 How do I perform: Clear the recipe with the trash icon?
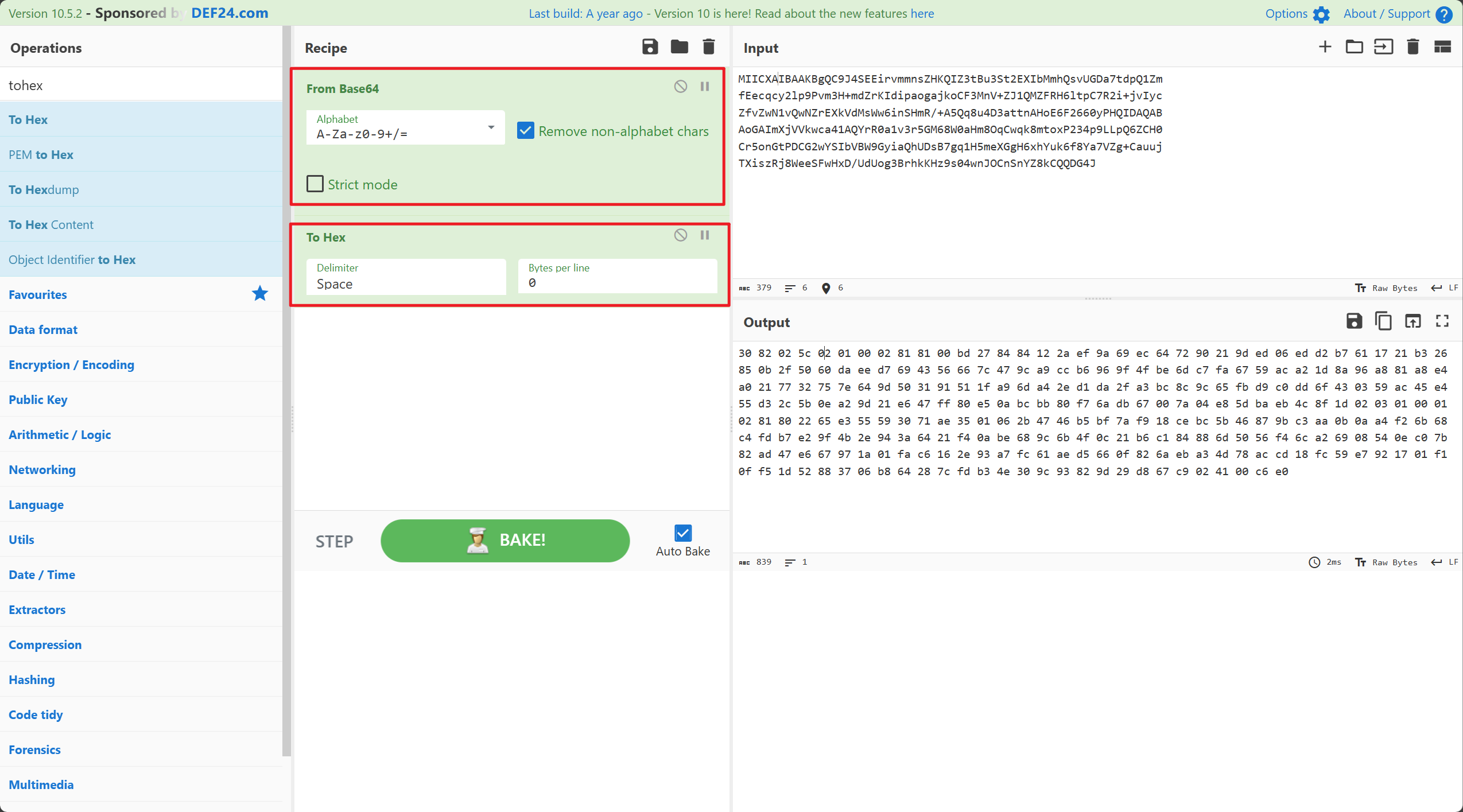point(709,47)
